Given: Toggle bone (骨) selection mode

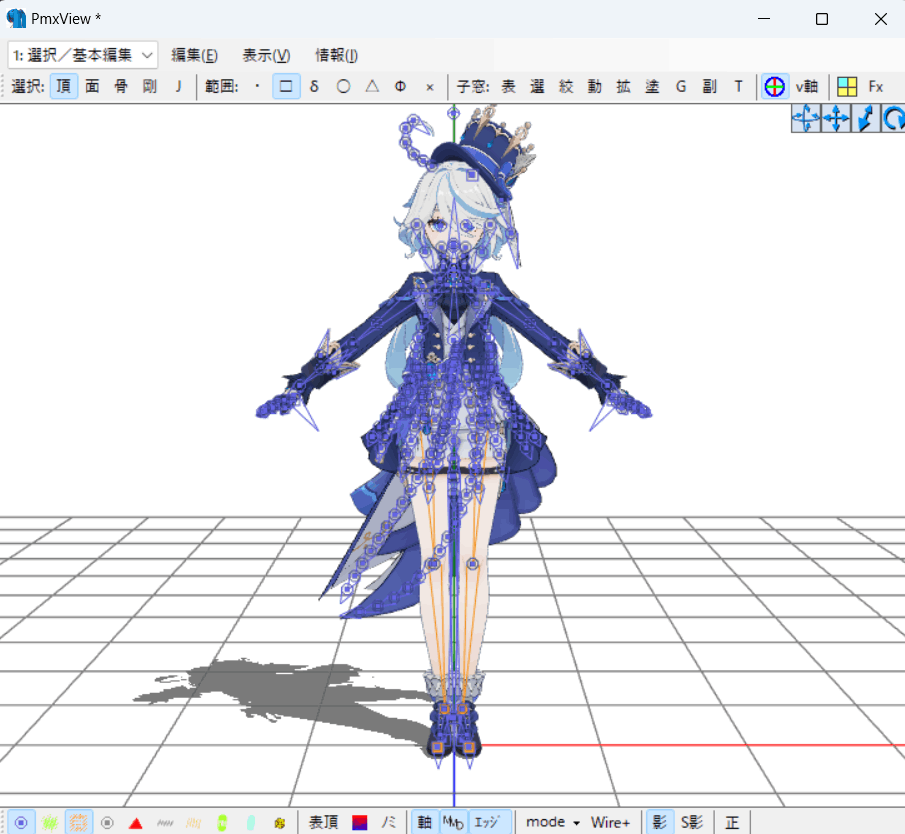Looking at the screenshot, I should (121, 87).
